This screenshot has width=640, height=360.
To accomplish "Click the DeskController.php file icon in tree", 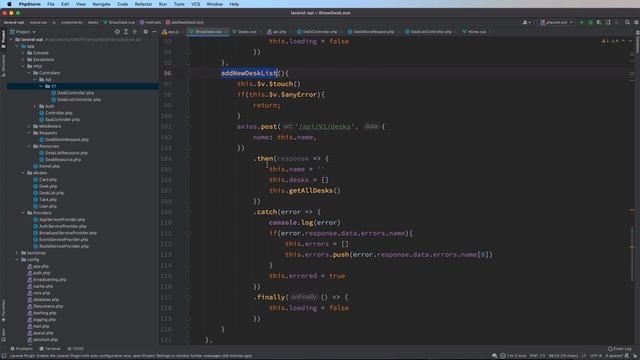I will 53,93.
